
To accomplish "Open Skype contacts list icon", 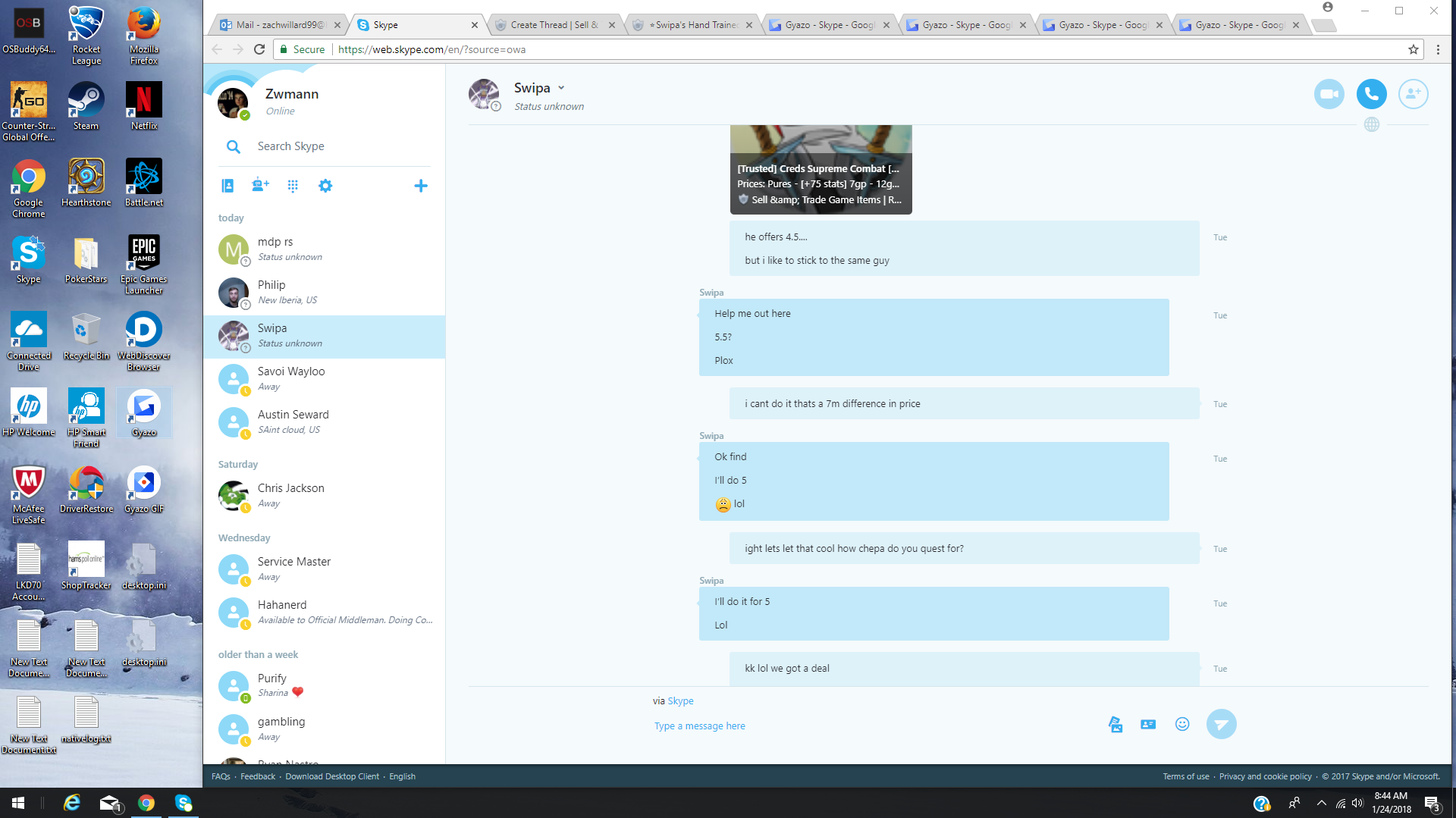I will [x=227, y=186].
